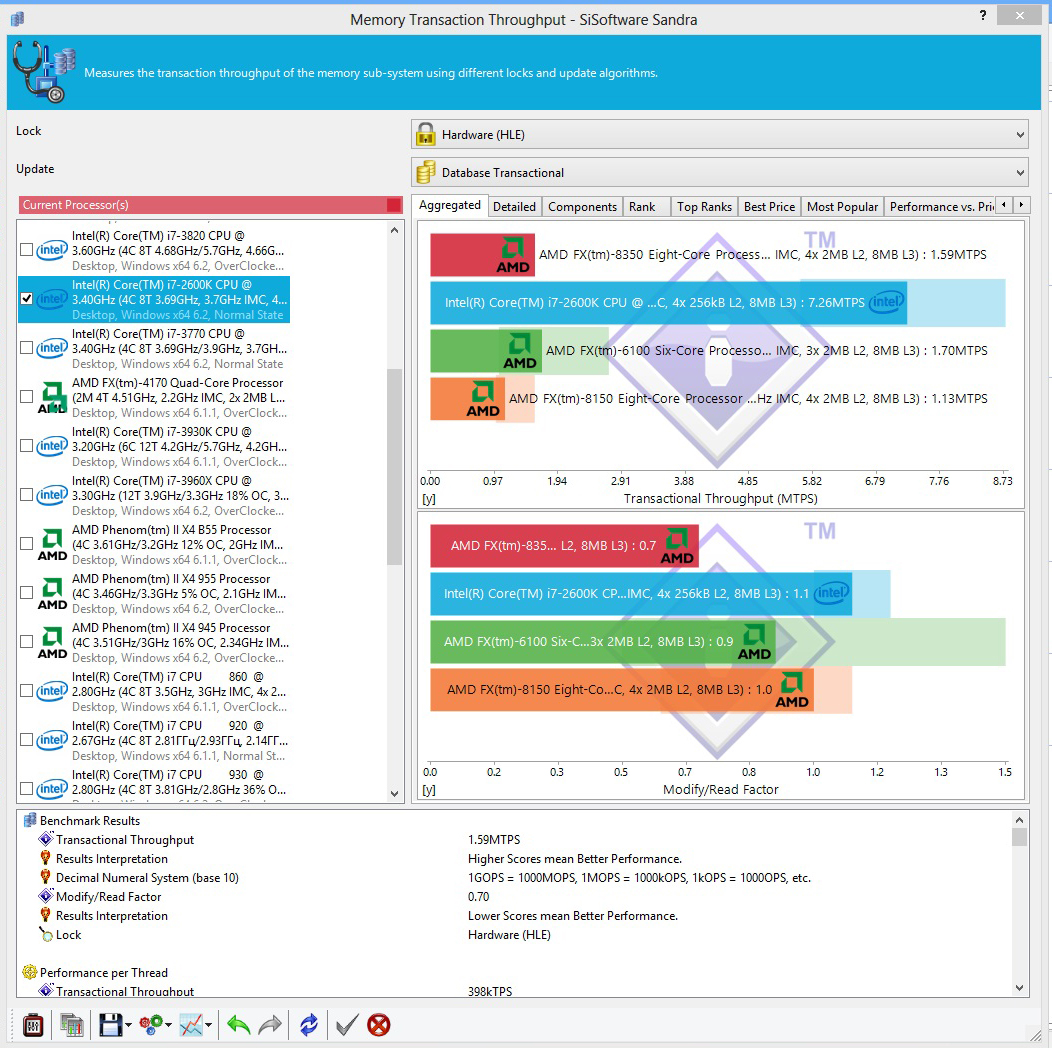
Task: Click the question mark help button
Action: (x=983, y=15)
